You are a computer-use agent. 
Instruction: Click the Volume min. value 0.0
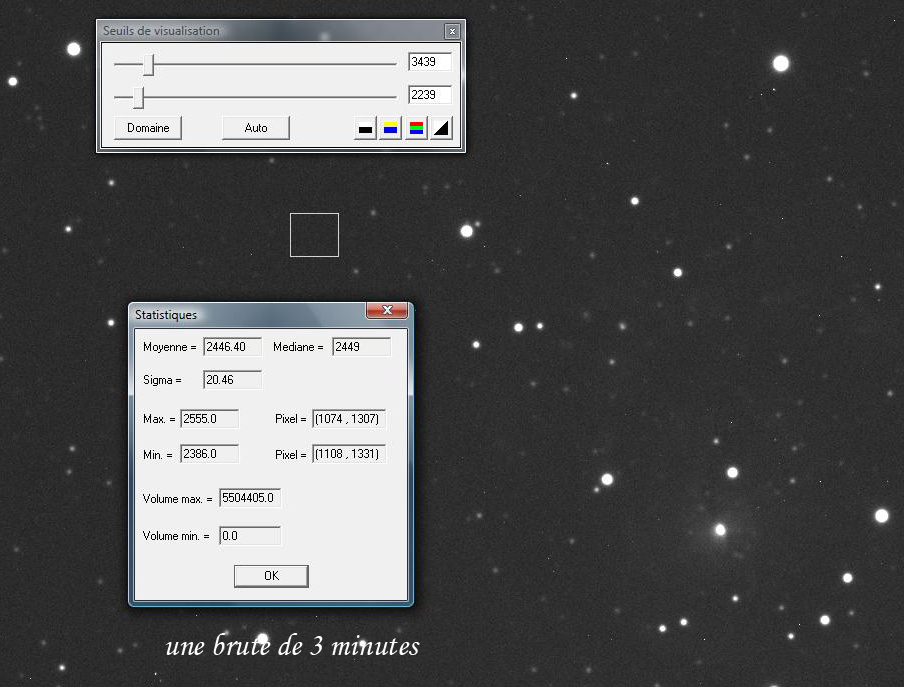250,536
